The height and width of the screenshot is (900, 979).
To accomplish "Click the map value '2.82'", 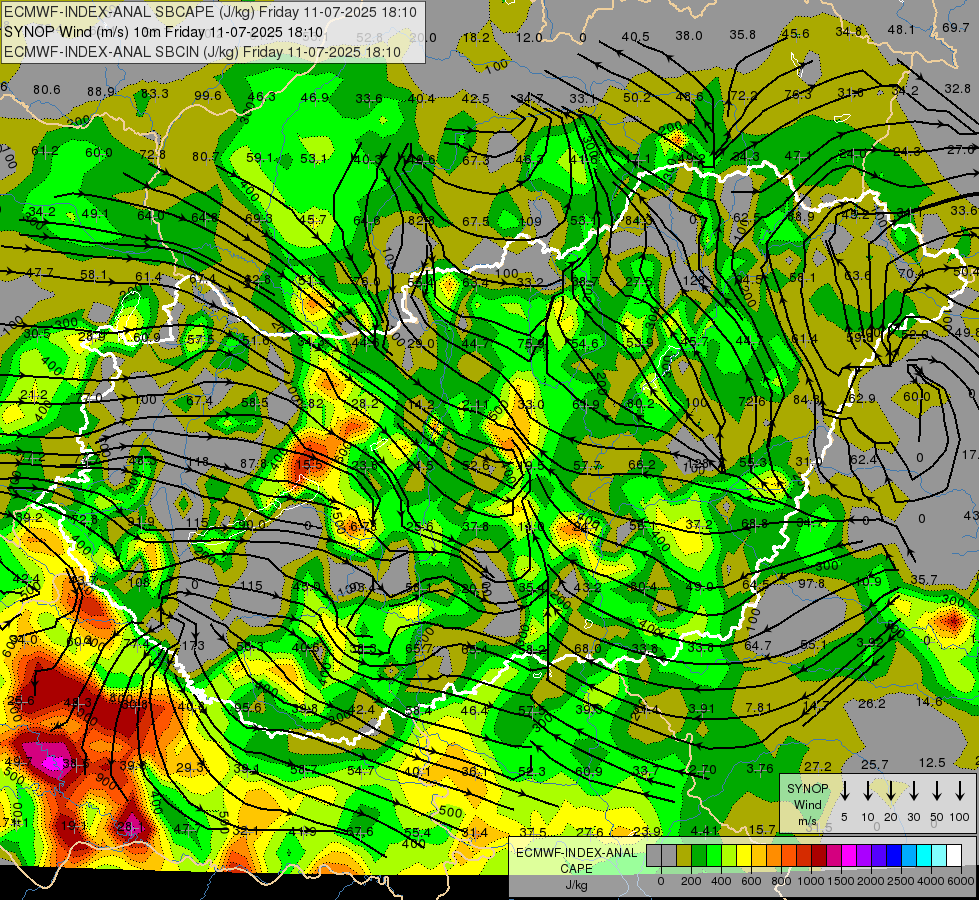I will point(311,403).
